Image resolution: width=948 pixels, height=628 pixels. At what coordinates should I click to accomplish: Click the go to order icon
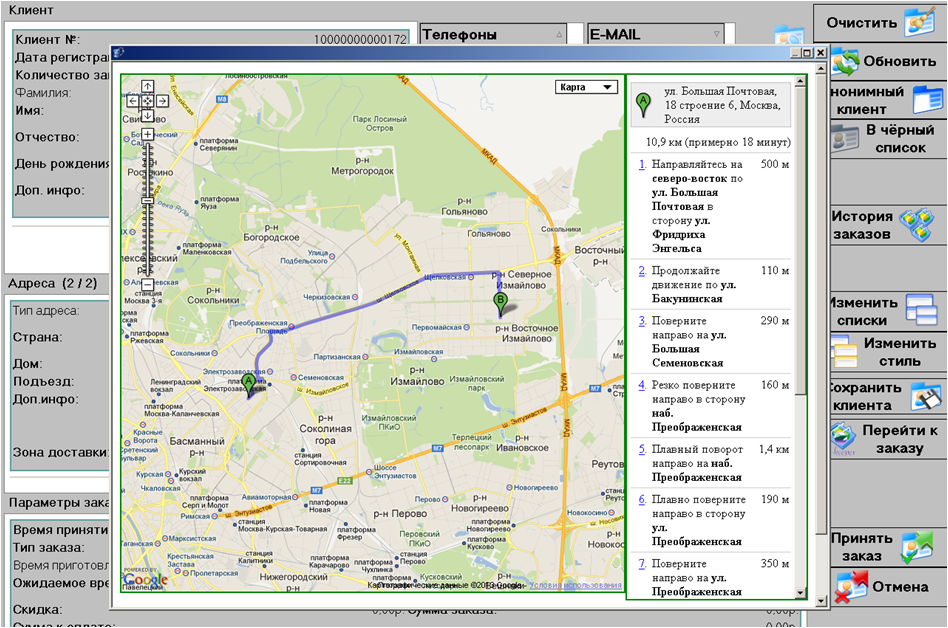pyautogui.click(x=843, y=439)
